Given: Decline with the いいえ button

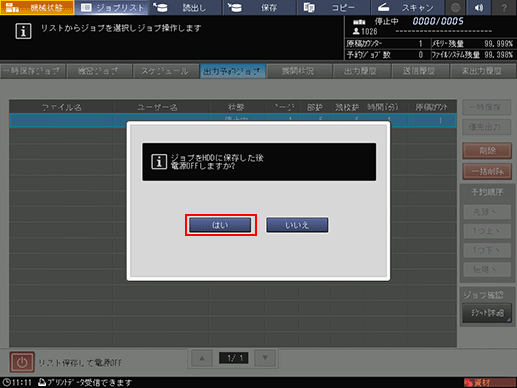Looking at the screenshot, I should tap(297, 225).
